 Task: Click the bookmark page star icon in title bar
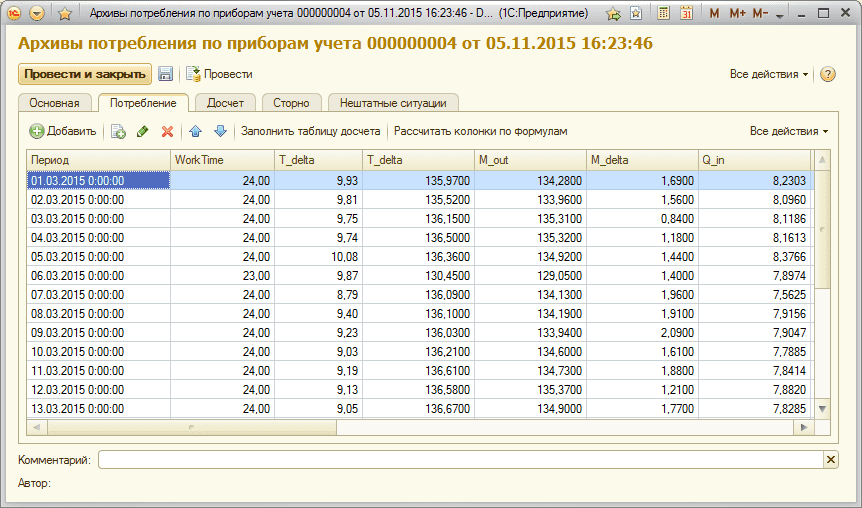(x=636, y=13)
